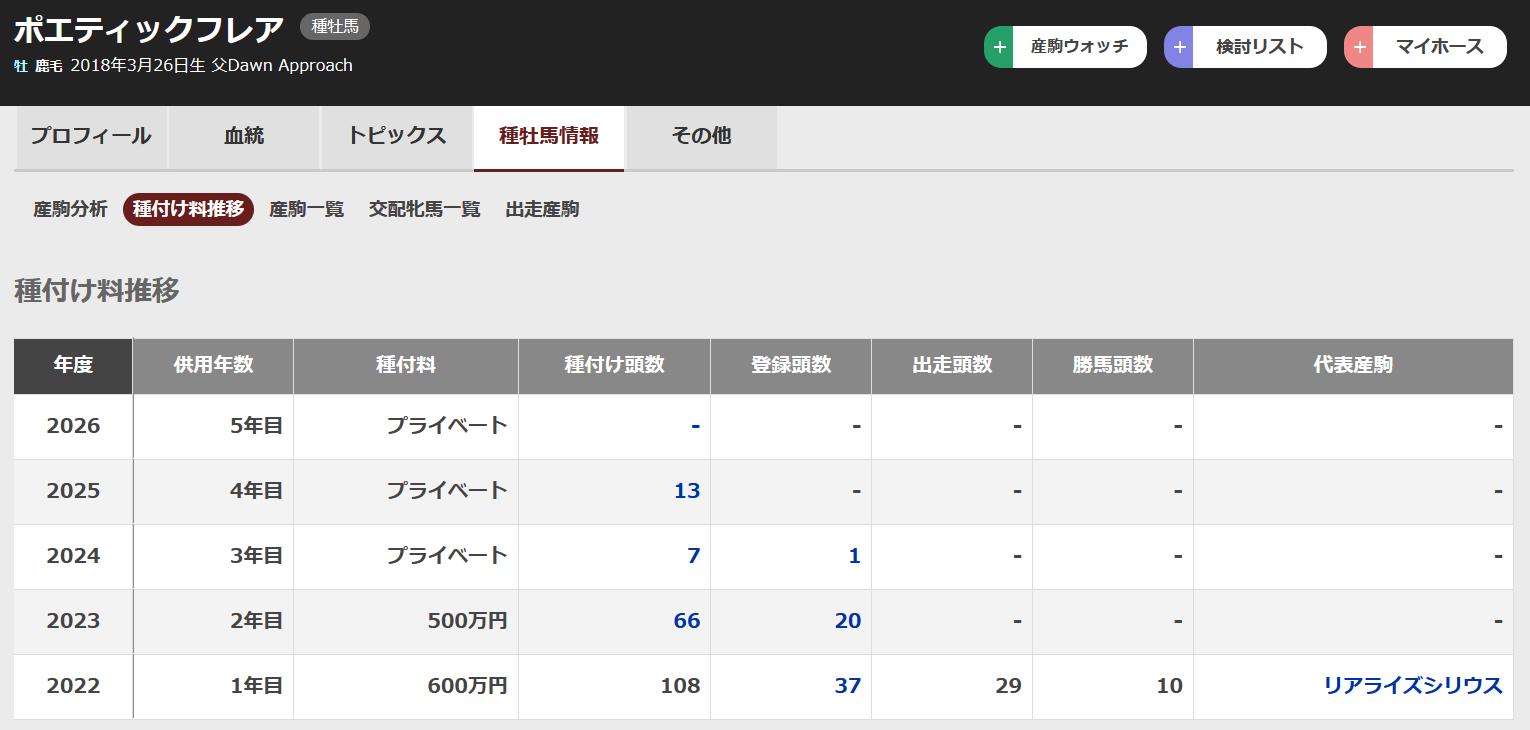Viewport: 1530px width, 730px height.
Task: Click representative offspring リアライズシリウス link
Action: [x=1412, y=686]
